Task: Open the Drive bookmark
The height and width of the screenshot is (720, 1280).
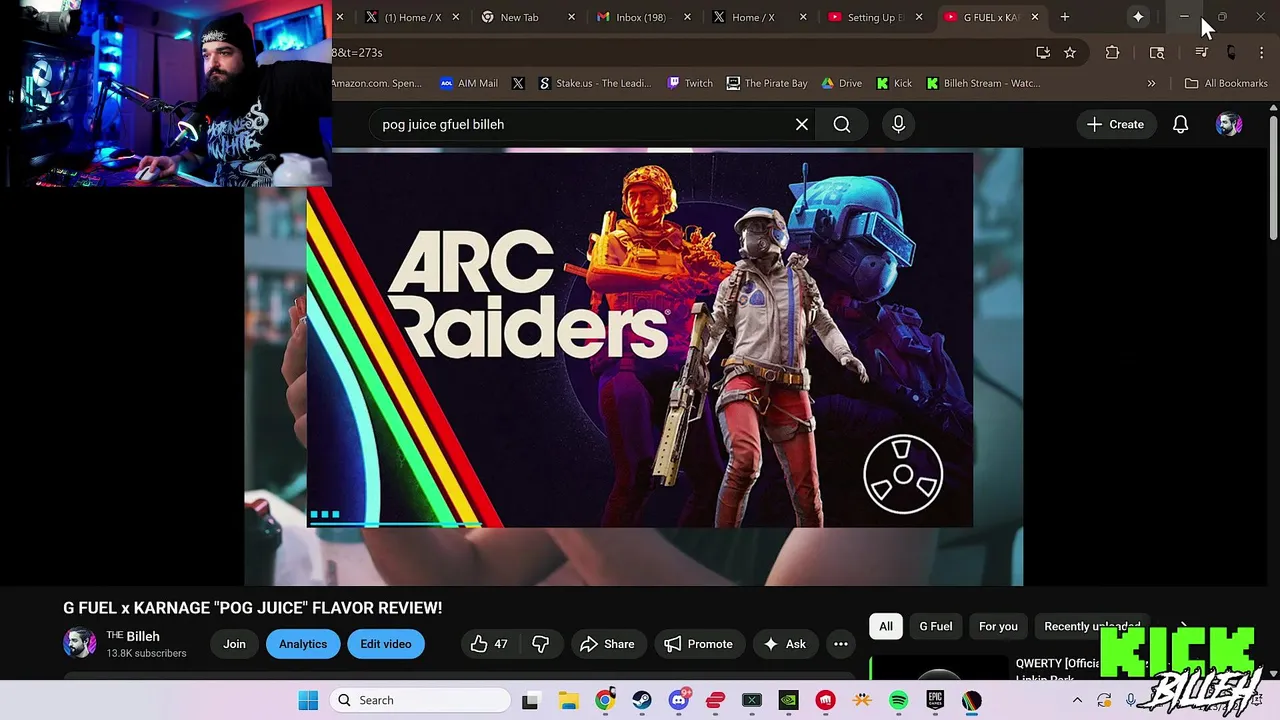Action: (842, 83)
